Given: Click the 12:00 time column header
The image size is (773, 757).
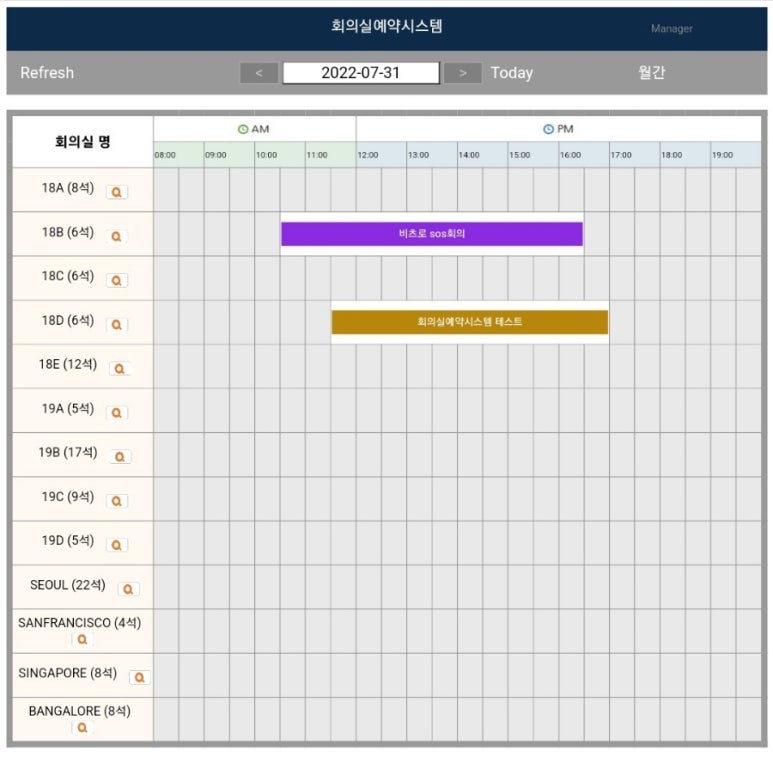Looking at the screenshot, I should pos(382,155).
